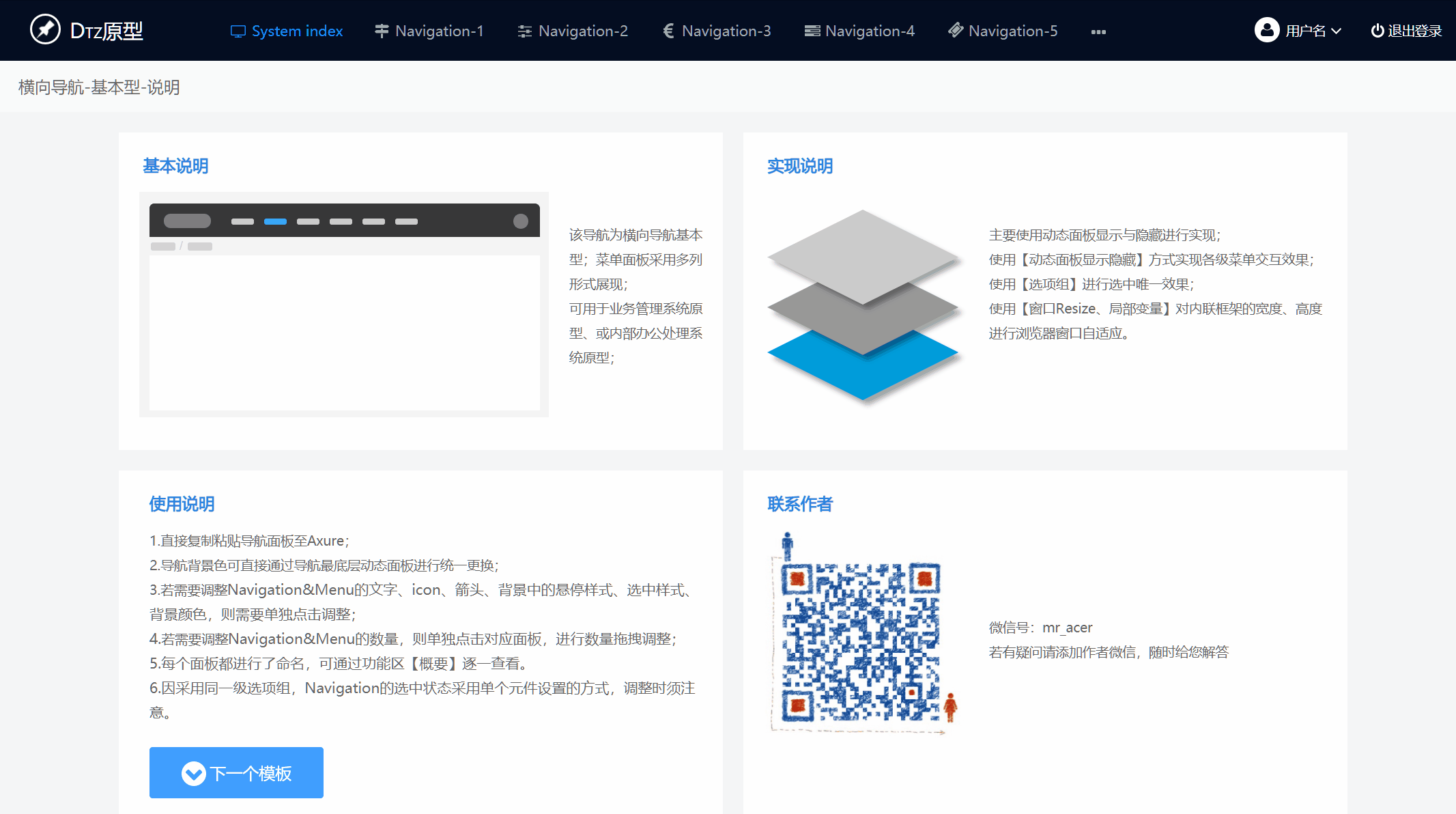1456x814 pixels.
Task: Click the 联系作者 heading
Action: coord(800,504)
